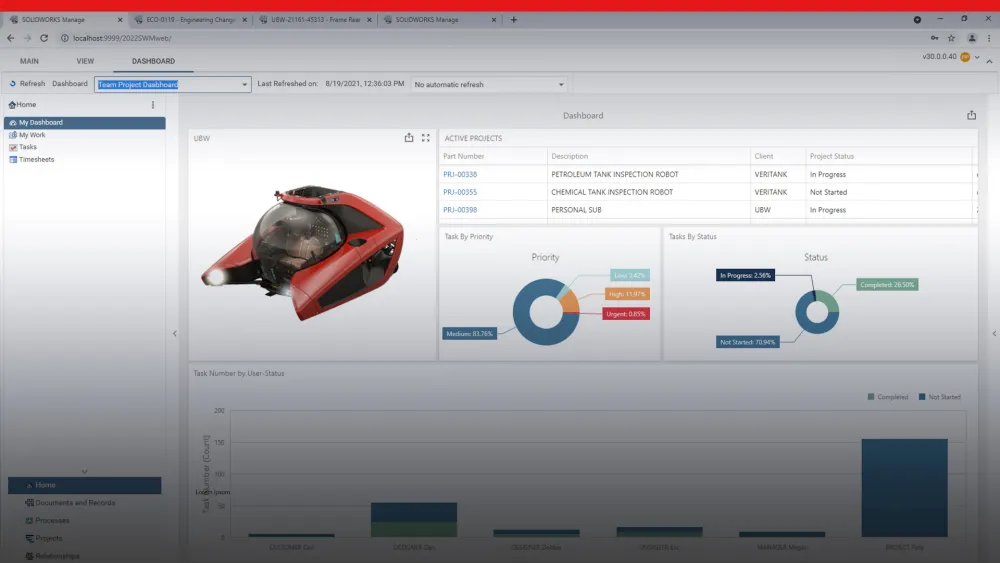The width and height of the screenshot is (1000, 563).
Task: Click Documents and Records module icon
Action: click(x=29, y=502)
